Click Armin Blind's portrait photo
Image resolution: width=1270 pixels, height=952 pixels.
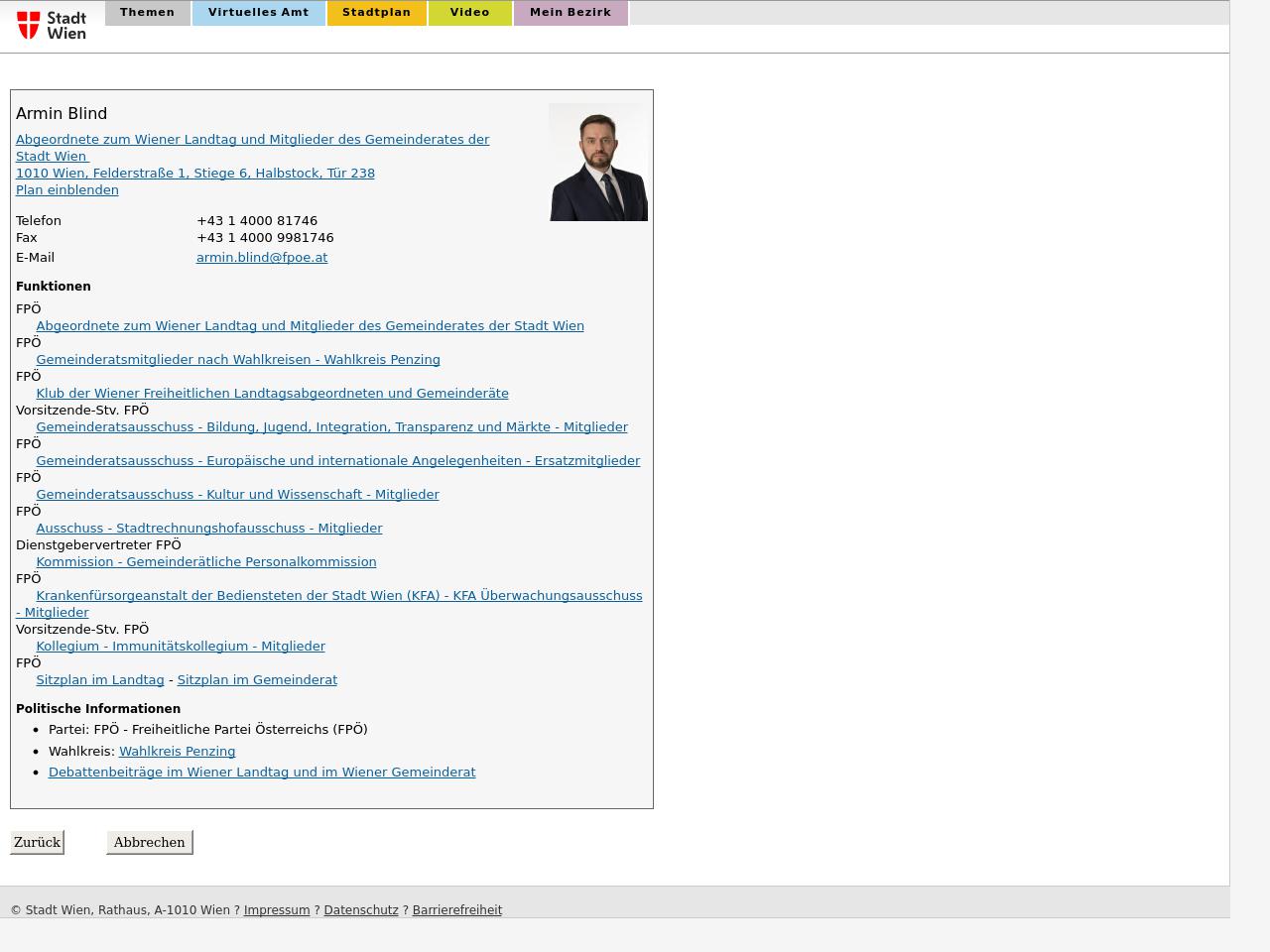point(598,162)
